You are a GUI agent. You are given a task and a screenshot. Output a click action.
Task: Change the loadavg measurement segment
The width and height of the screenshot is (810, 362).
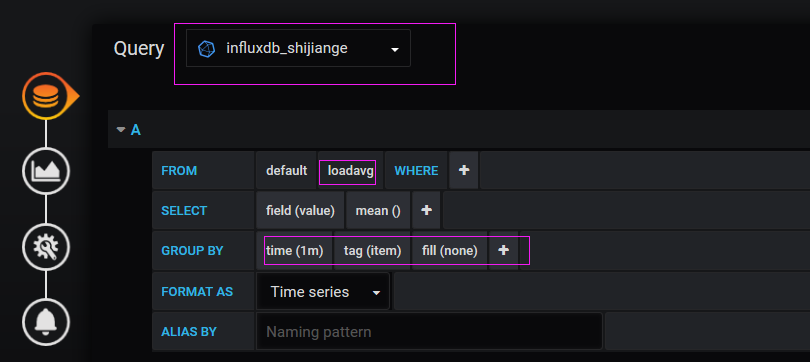(x=350, y=170)
